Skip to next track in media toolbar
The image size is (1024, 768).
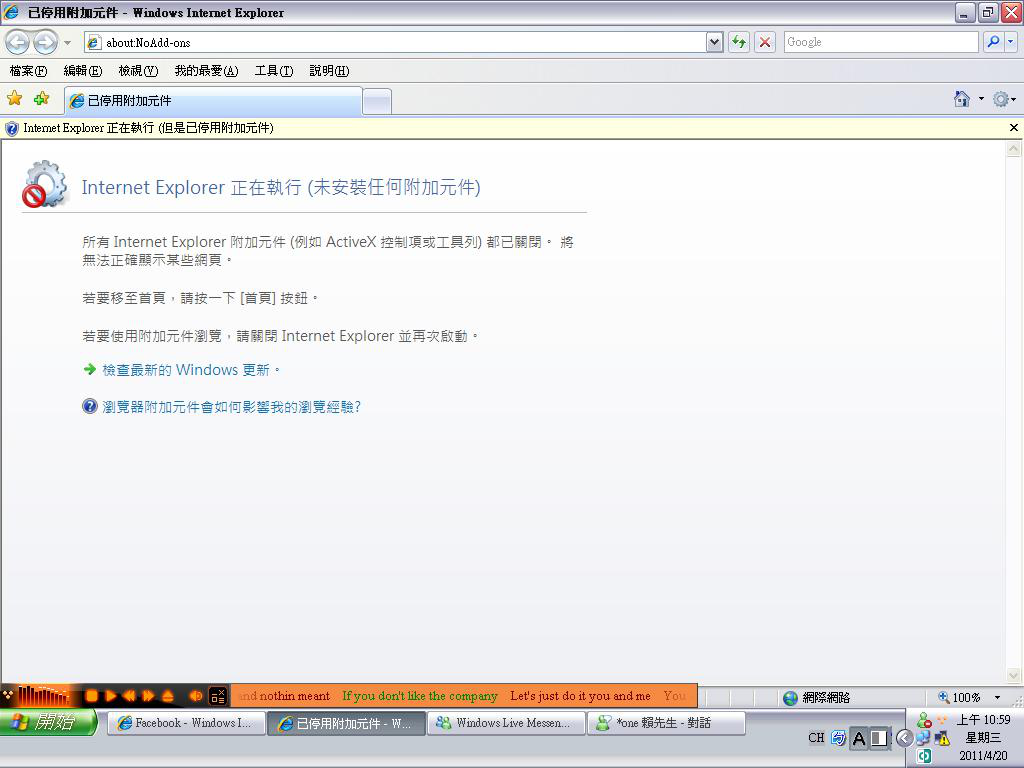pyautogui.click(x=149, y=696)
